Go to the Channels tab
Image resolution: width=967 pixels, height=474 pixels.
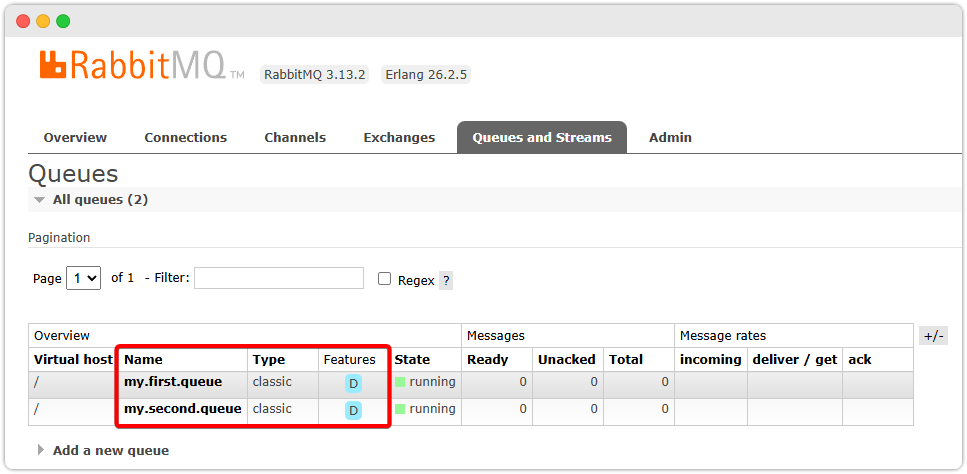pos(295,137)
